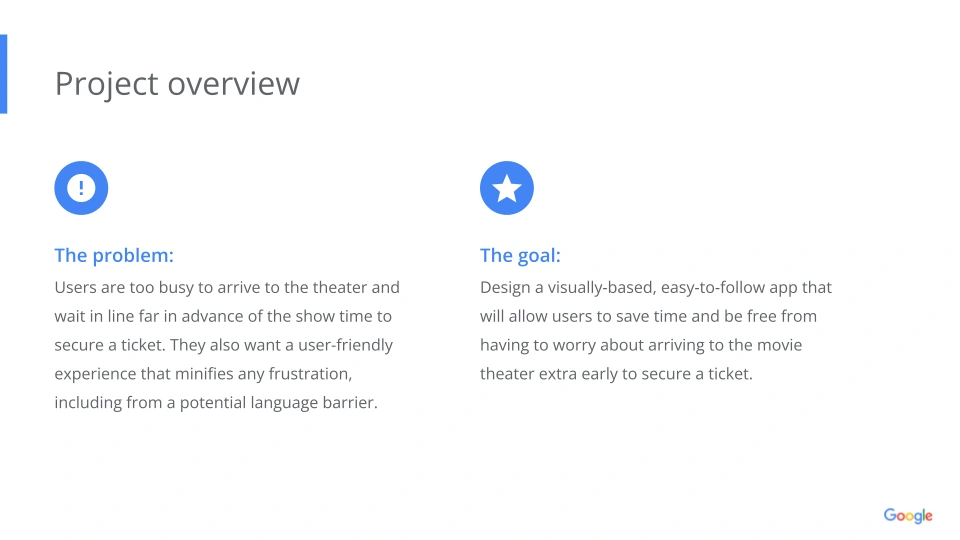Click the blue vertical accent bar
Image resolution: width=960 pixels, height=540 pixels.
click(x=3, y=74)
